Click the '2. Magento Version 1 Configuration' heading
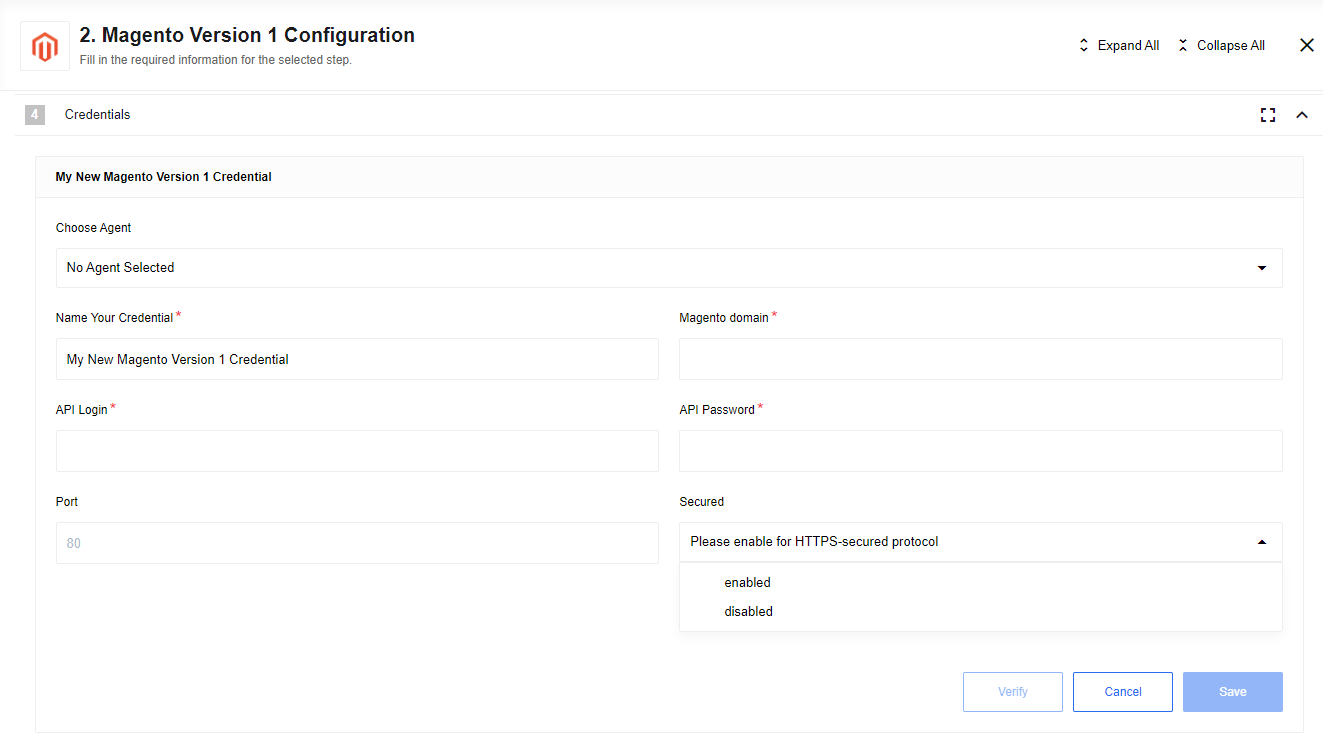 (x=247, y=35)
